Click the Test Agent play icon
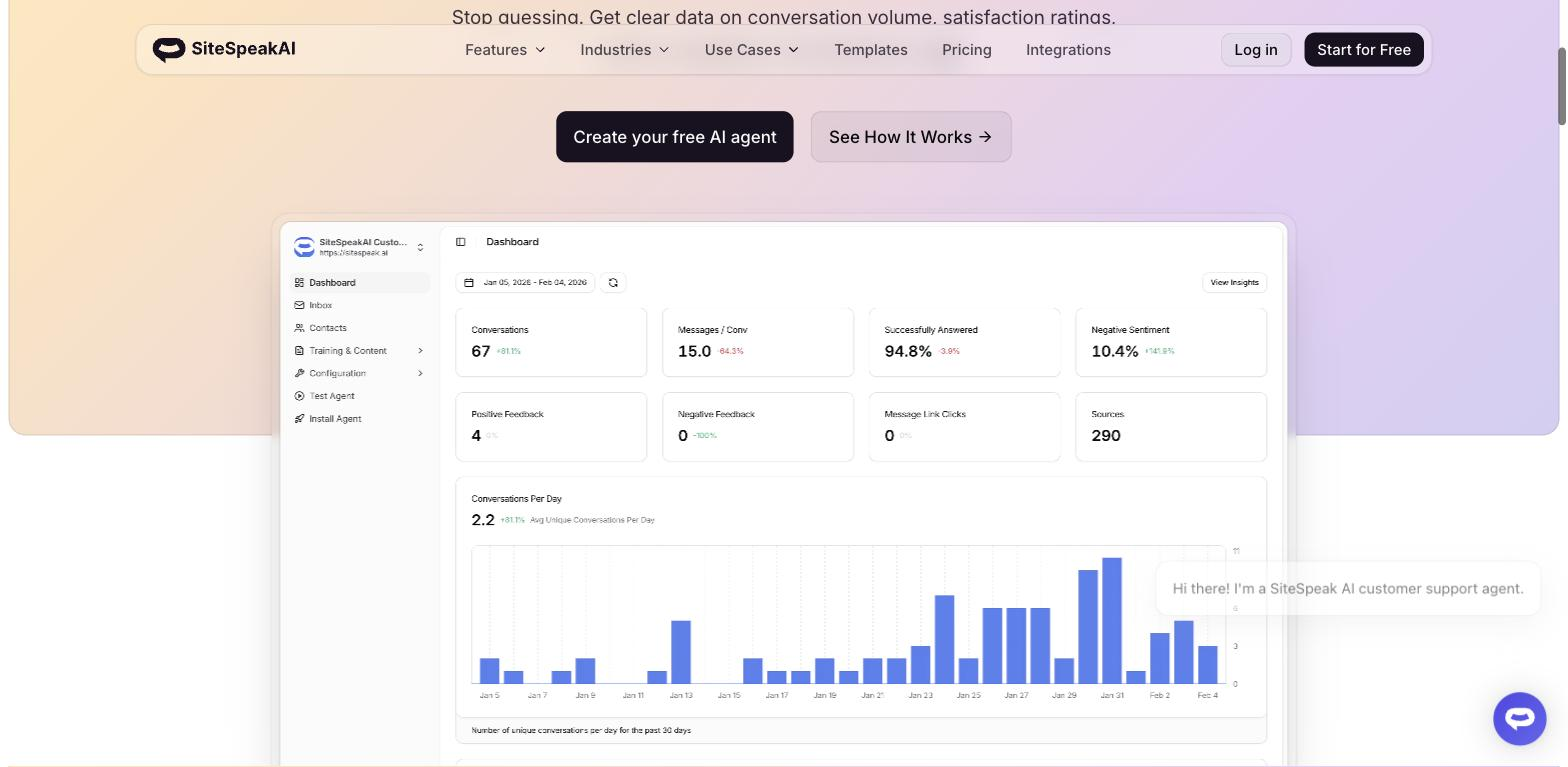 tap(299, 396)
